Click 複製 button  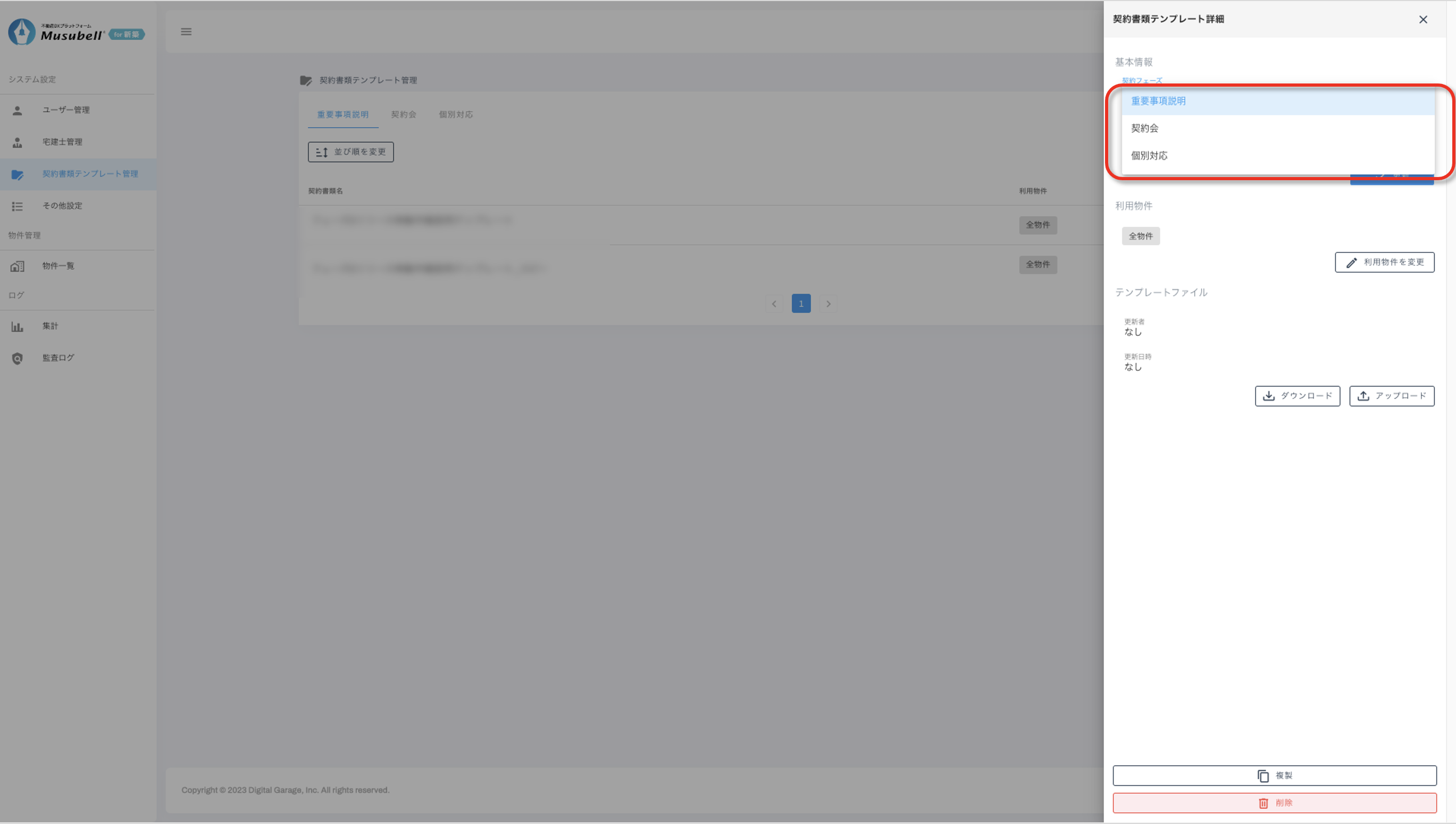point(1274,776)
